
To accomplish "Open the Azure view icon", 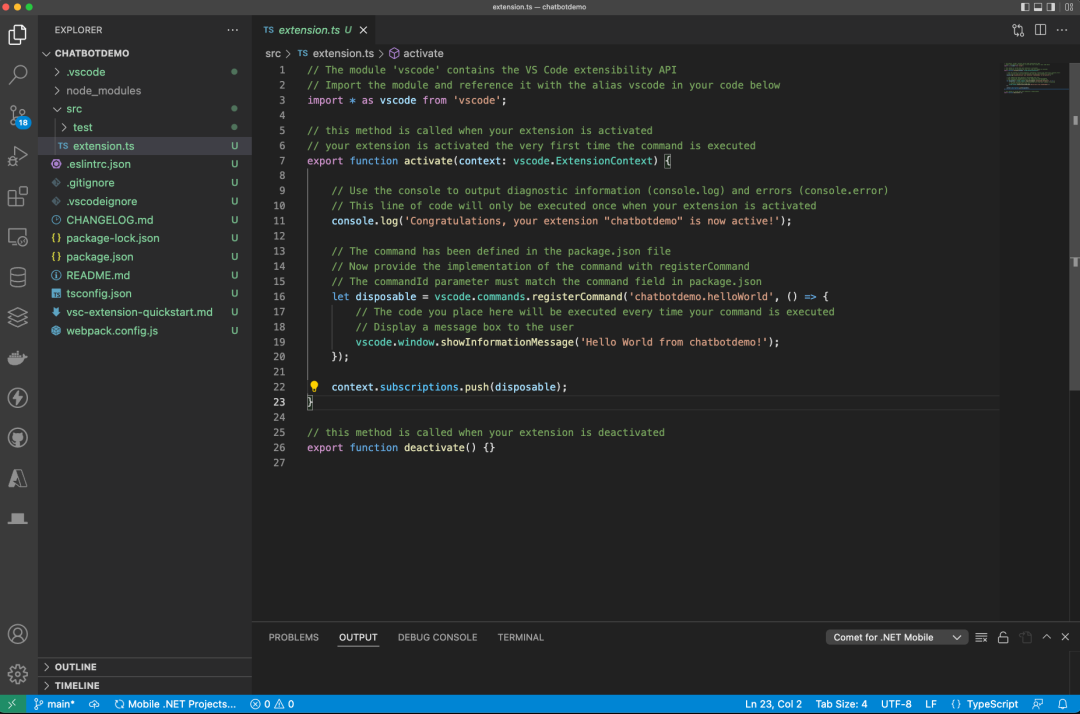I will (x=18, y=479).
